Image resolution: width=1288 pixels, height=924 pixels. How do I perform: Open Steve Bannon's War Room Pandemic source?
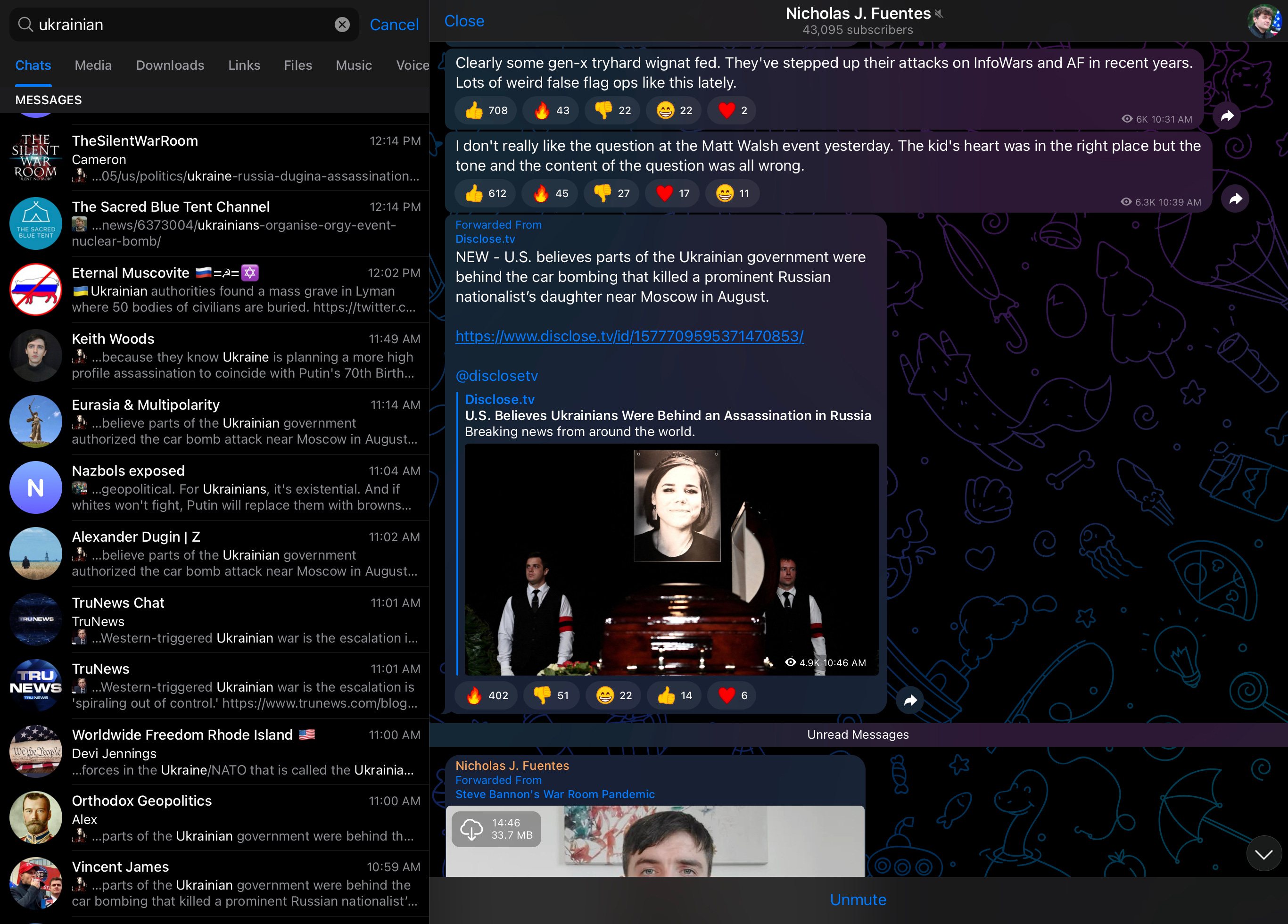tap(555, 794)
